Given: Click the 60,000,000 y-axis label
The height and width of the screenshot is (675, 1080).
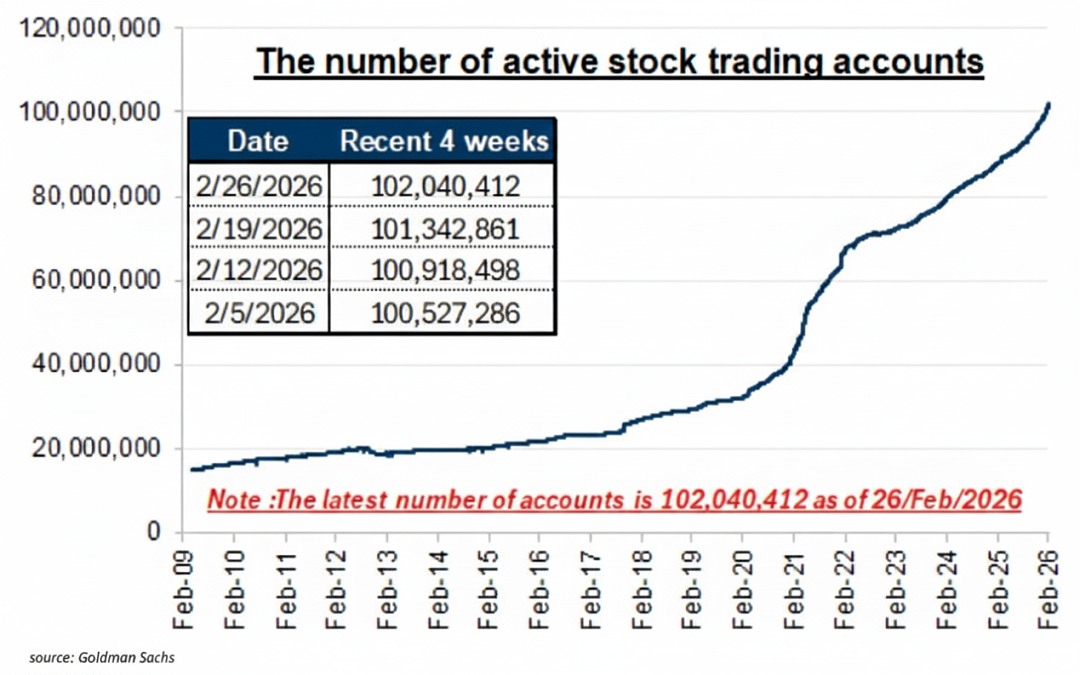Looking at the screenshot, I should (96, 280).
